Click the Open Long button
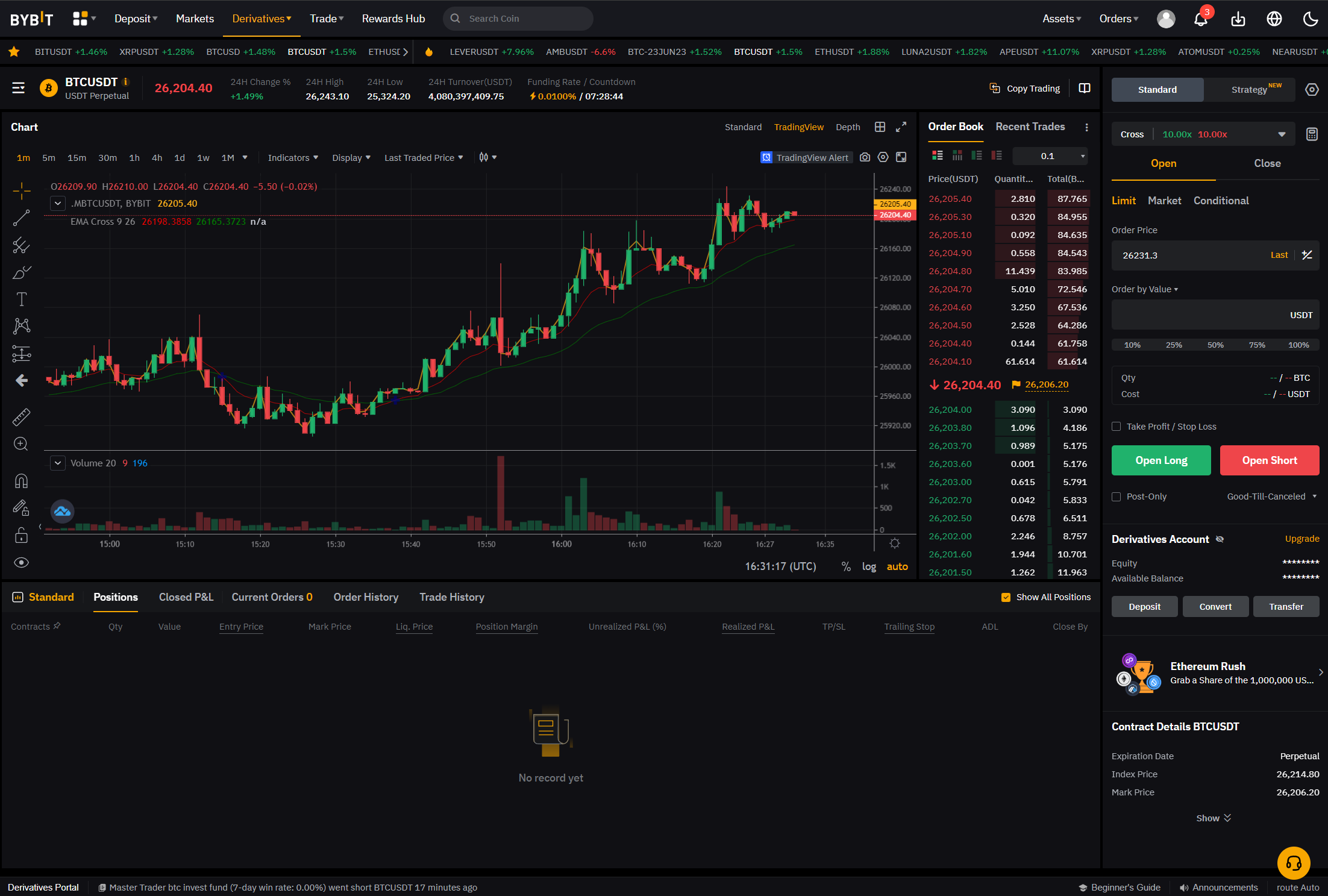This screenshot has width=1328, height=896. coord(1161,460)
